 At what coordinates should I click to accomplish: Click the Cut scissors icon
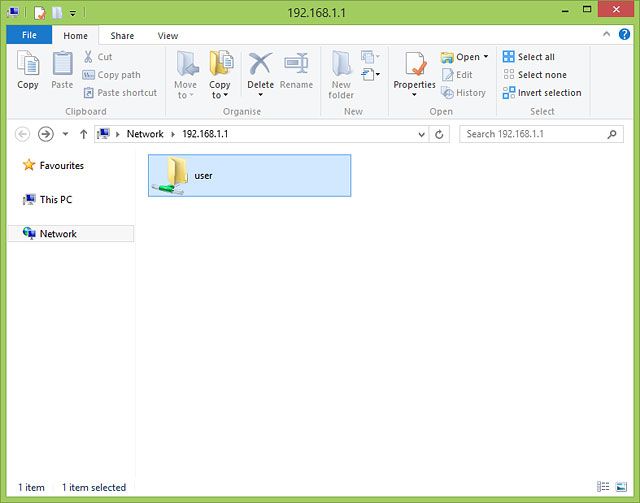pos(88,57)
